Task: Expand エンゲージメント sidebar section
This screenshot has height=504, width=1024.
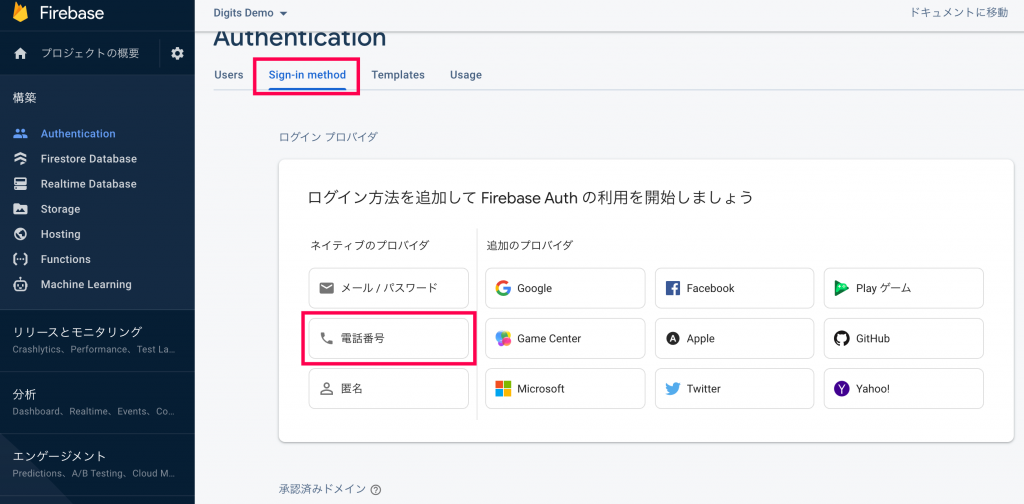Action: pos(97,464)
